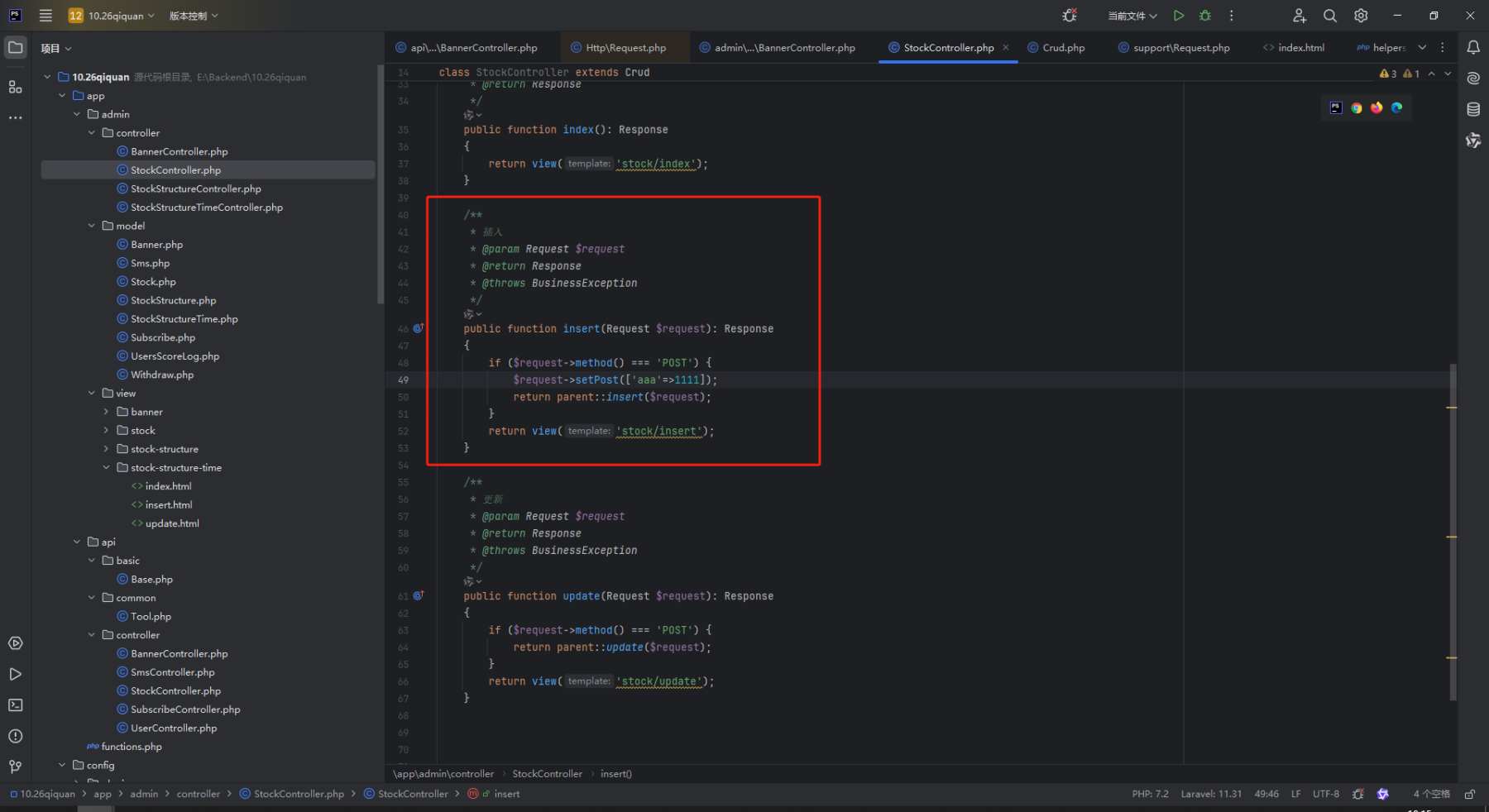Open the Notifications bell icon
This screenshot has height=812, width=1489.
pyautogui.click(x=1473, y=48)
